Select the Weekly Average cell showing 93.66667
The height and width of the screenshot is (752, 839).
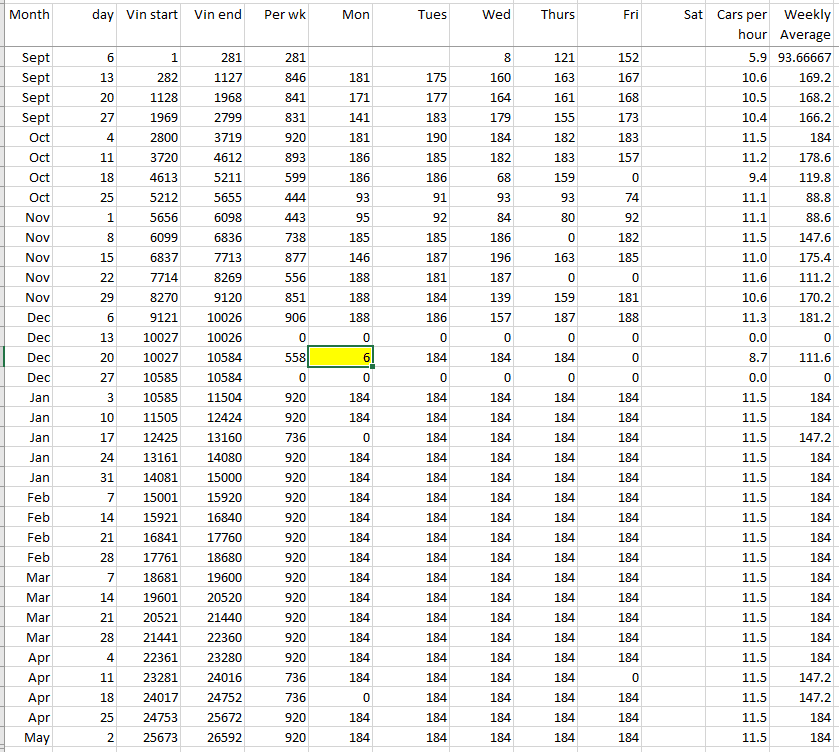[x=805, y=58]
